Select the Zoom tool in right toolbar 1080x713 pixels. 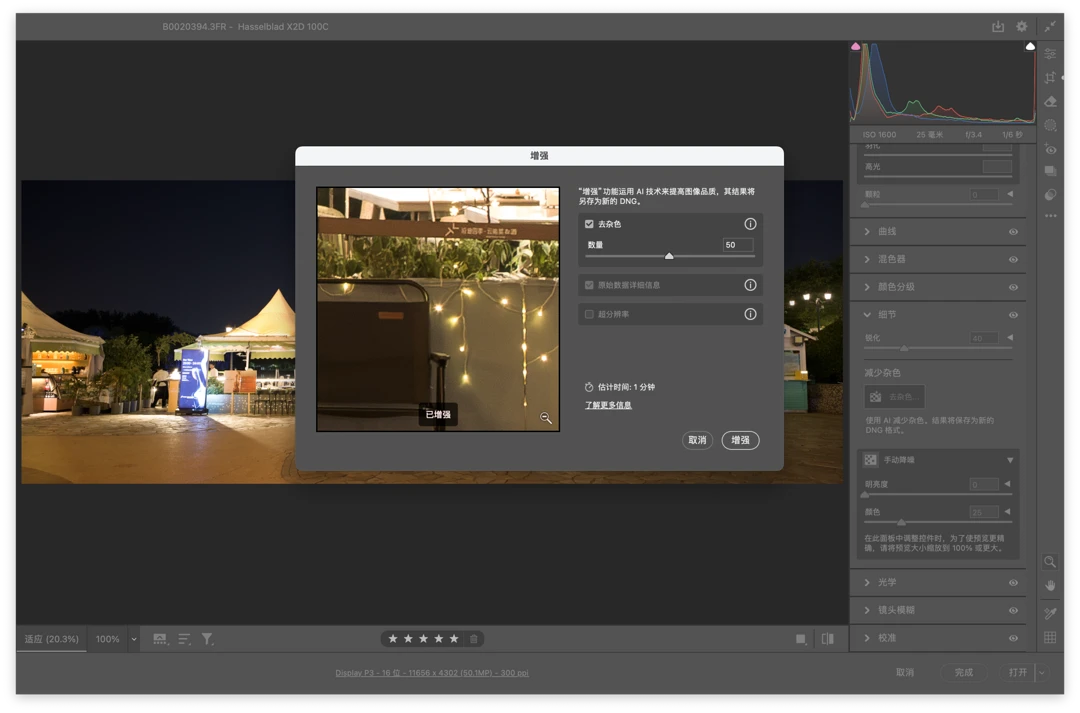1050,561
